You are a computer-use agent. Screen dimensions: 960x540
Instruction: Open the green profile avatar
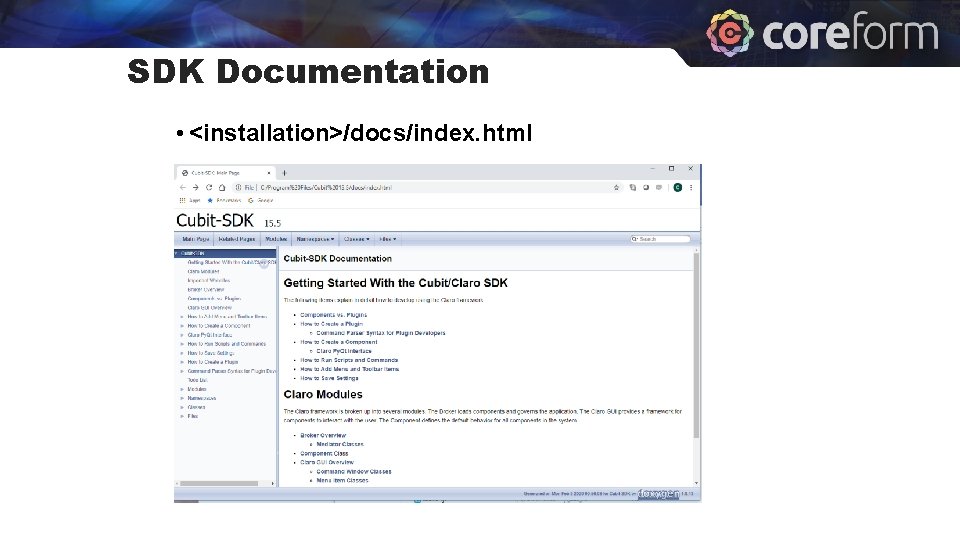[x=678, y=187]
